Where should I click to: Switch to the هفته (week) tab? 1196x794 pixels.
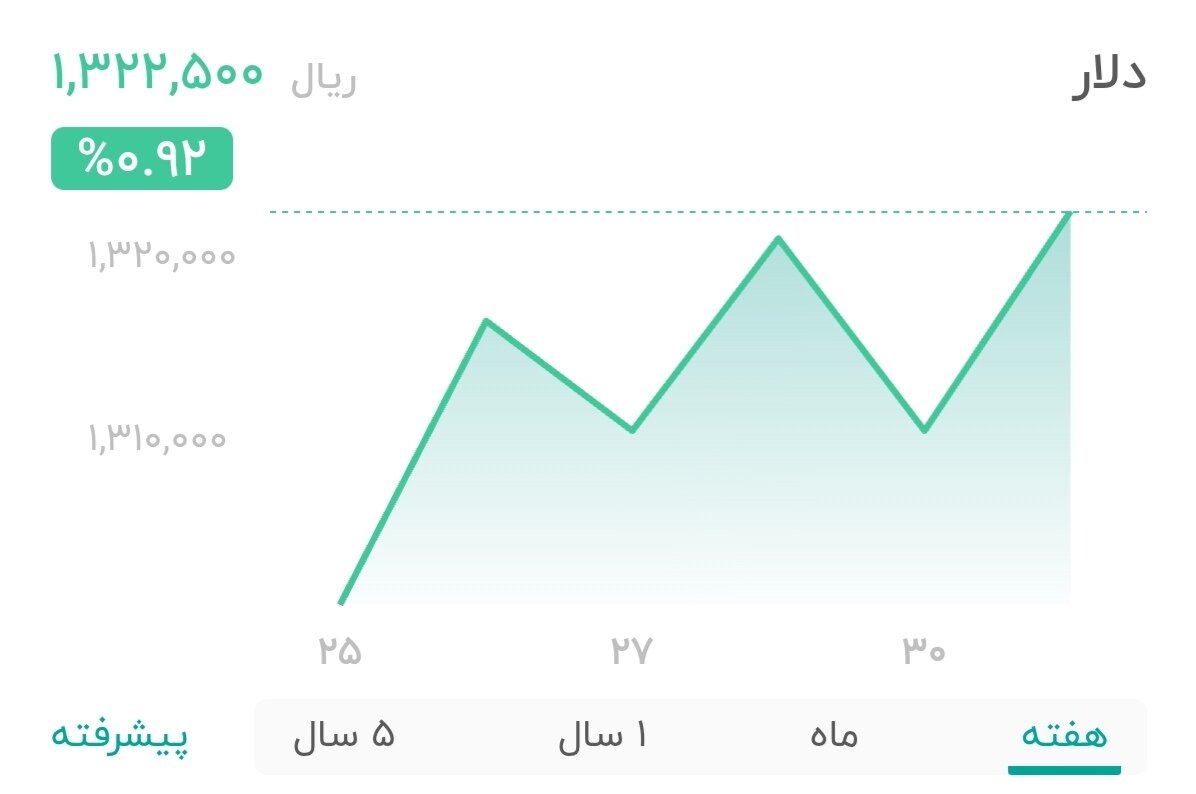(x=1066, y=737)
